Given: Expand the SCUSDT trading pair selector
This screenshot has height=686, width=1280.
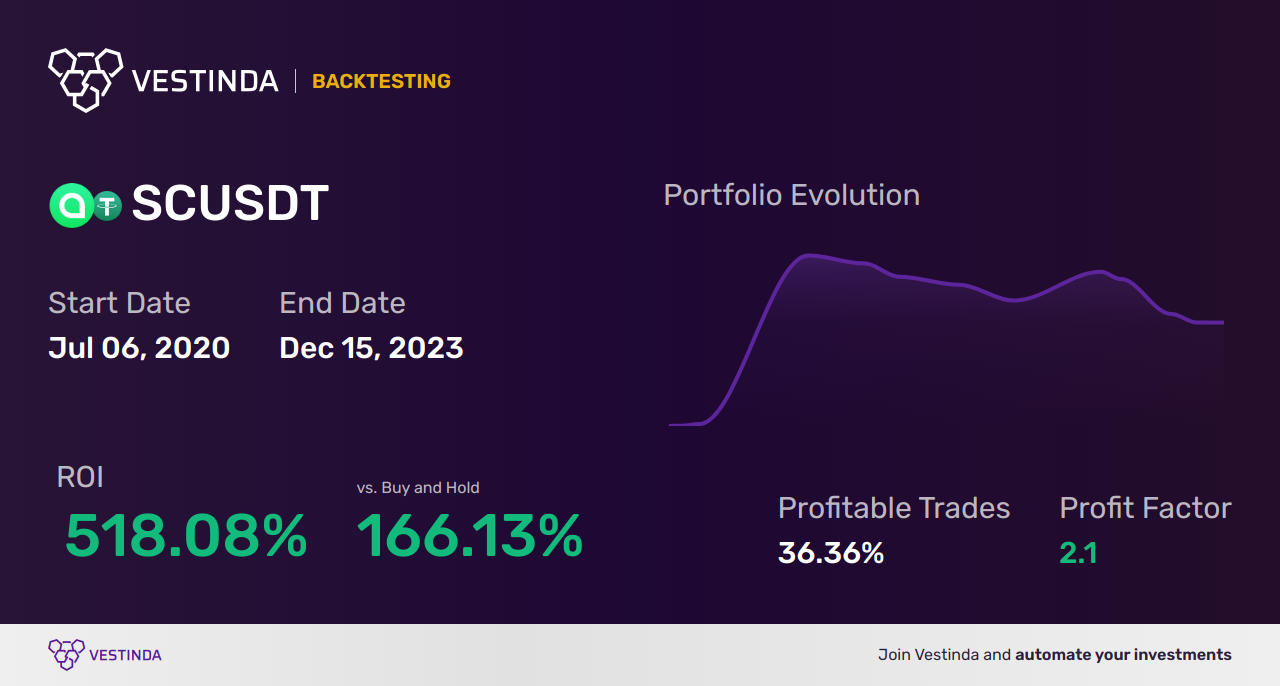Looking at the screenshot, I should point(230,203).
